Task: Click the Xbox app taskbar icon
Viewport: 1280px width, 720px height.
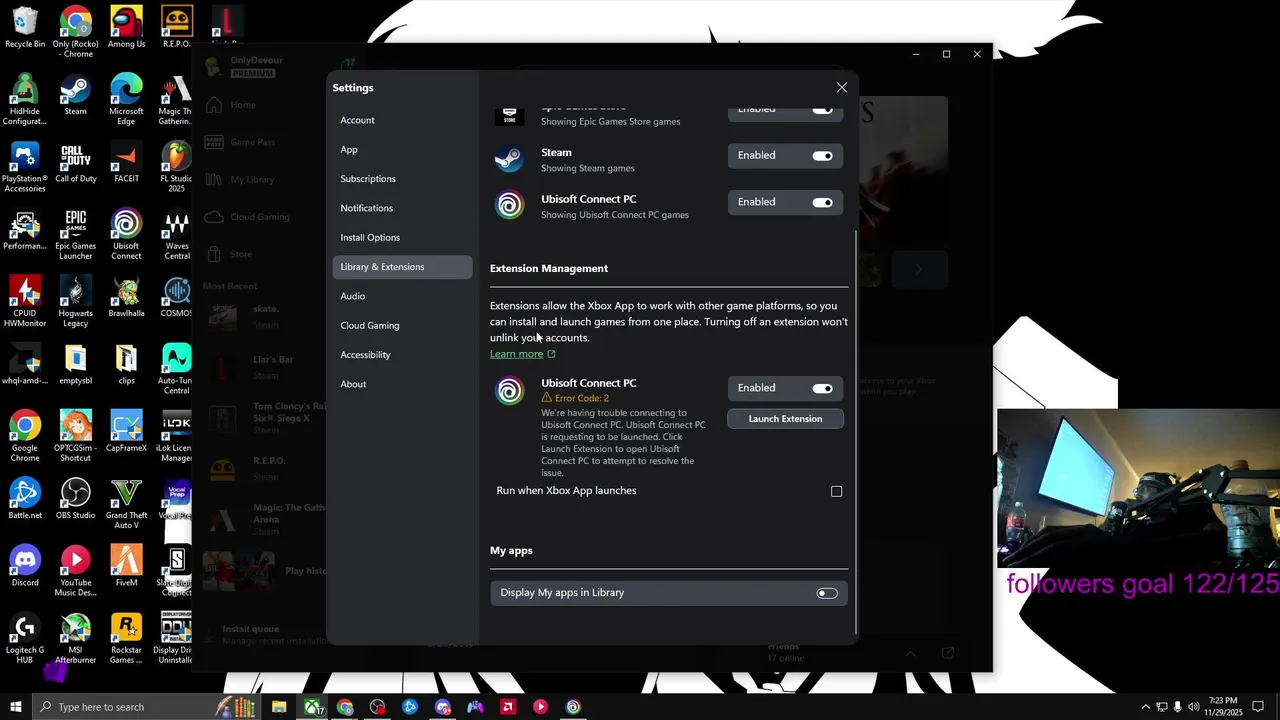Action: [x=313, y=707]
